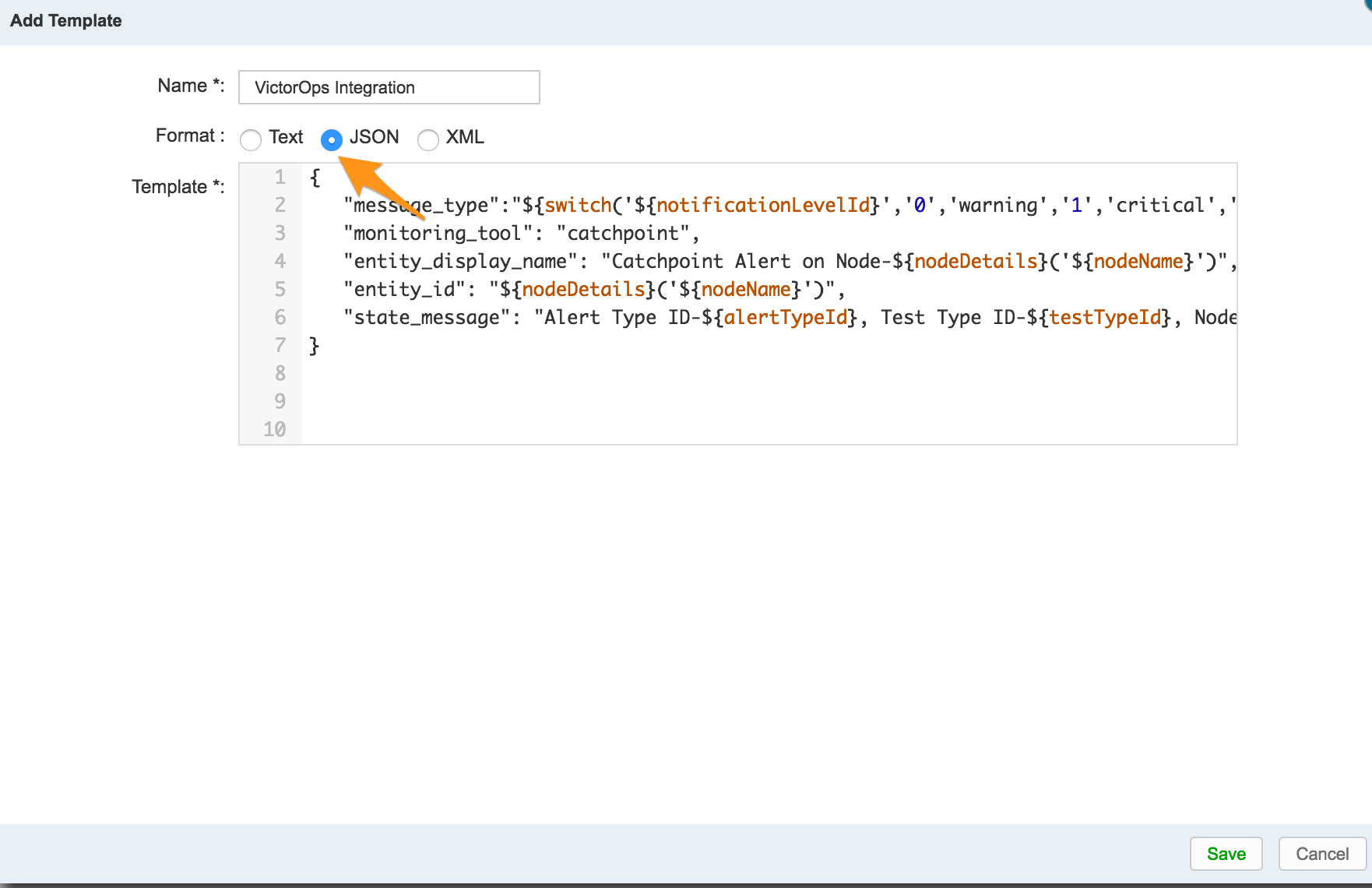1372x888 pixels.
Task: Click the switch function token
Action: click(578, 205)
